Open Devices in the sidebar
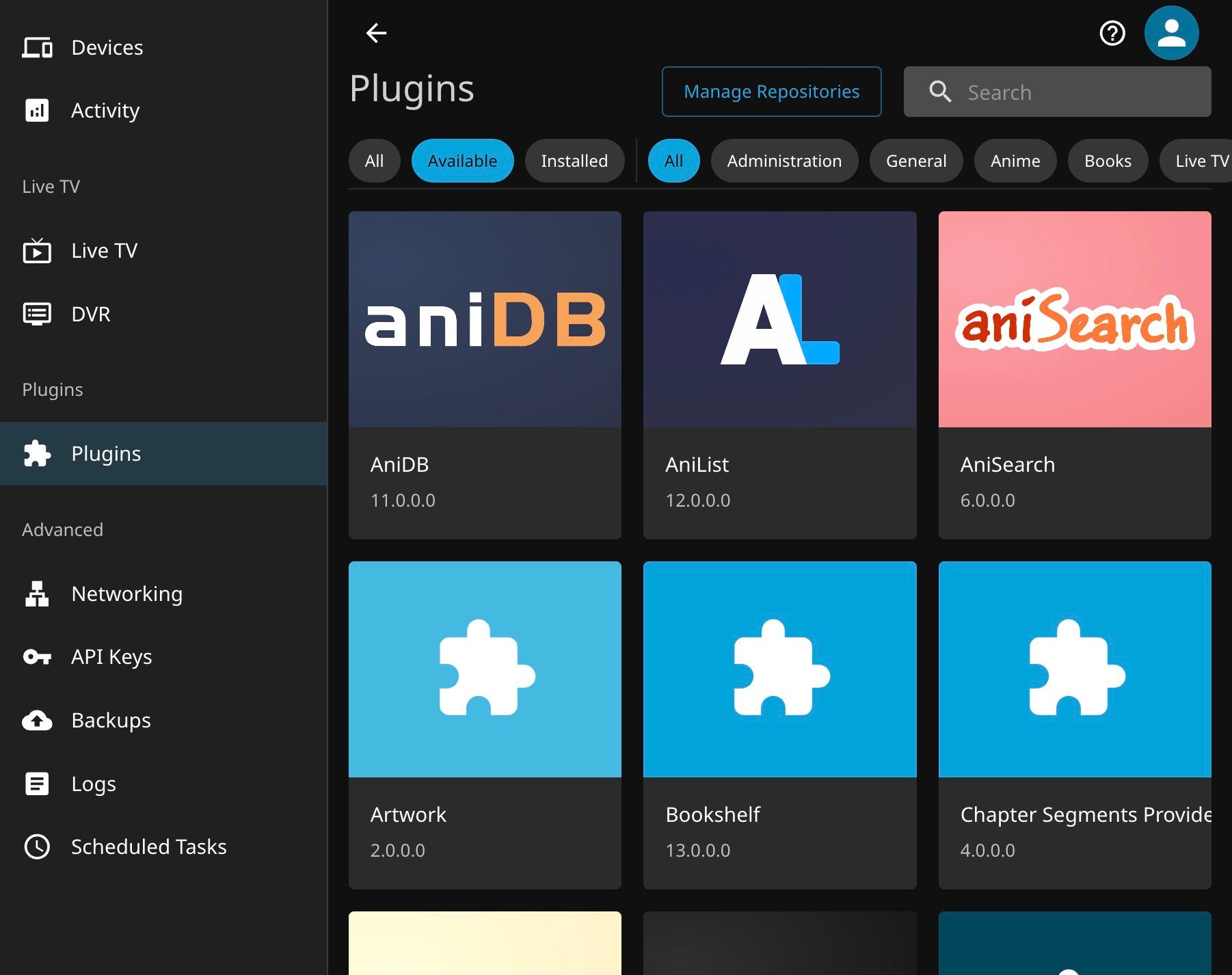 click(x=163, y=48)
